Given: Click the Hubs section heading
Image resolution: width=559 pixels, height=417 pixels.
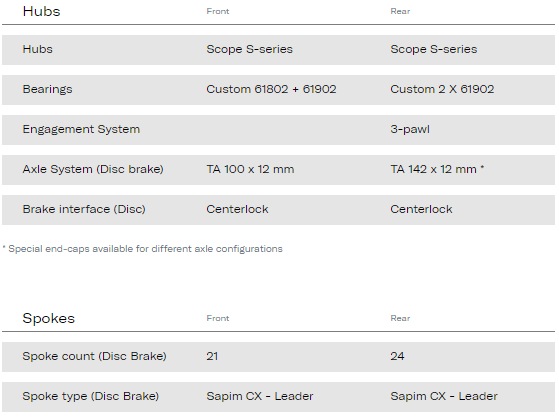Looking at the screenshot, I should click(x=41, y=11).
